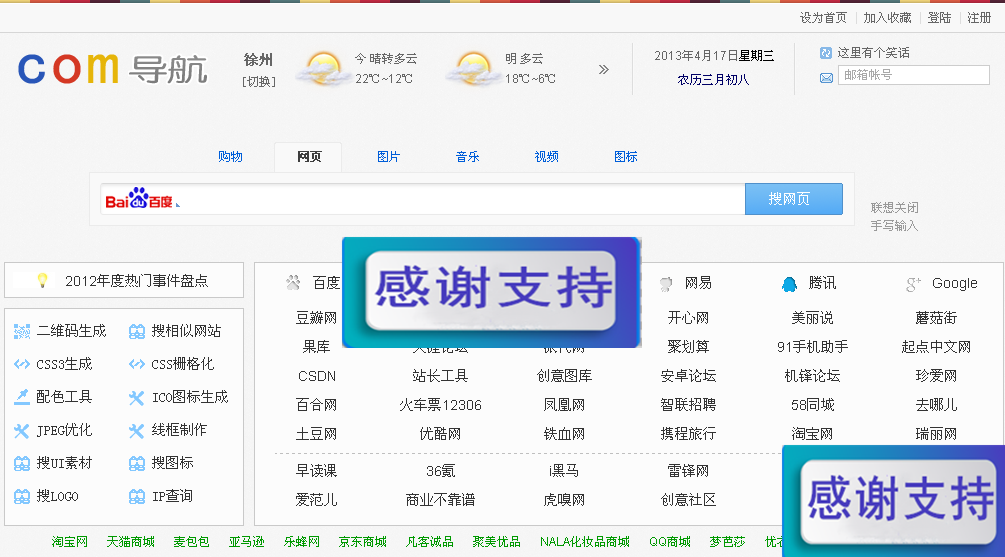The image size is (1005, 557).
Task: Click the ICO图标生成 tool icon
Action: tap(137, 398)
